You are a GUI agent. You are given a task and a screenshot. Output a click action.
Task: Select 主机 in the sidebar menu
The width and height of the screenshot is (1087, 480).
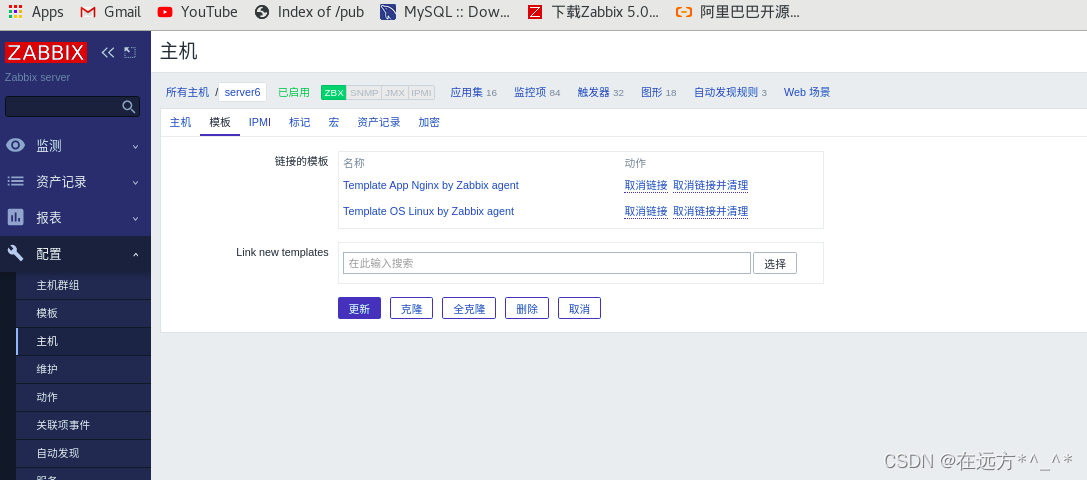pyautogui.click(x=47, y=341)
